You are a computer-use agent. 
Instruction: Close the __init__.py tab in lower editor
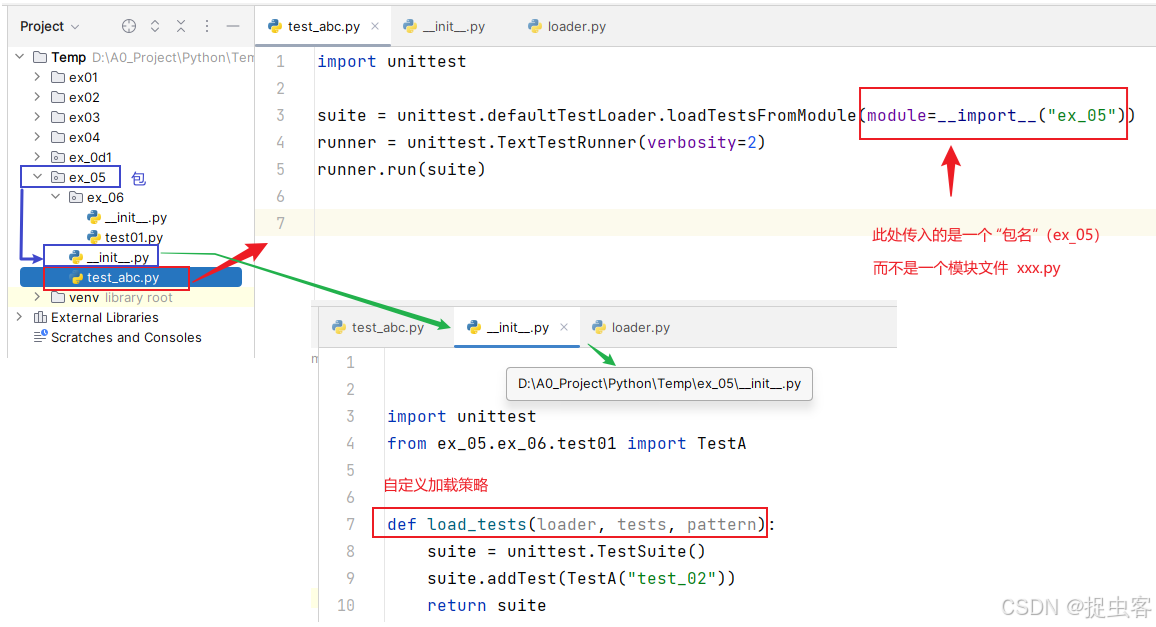tap(564, 327)
